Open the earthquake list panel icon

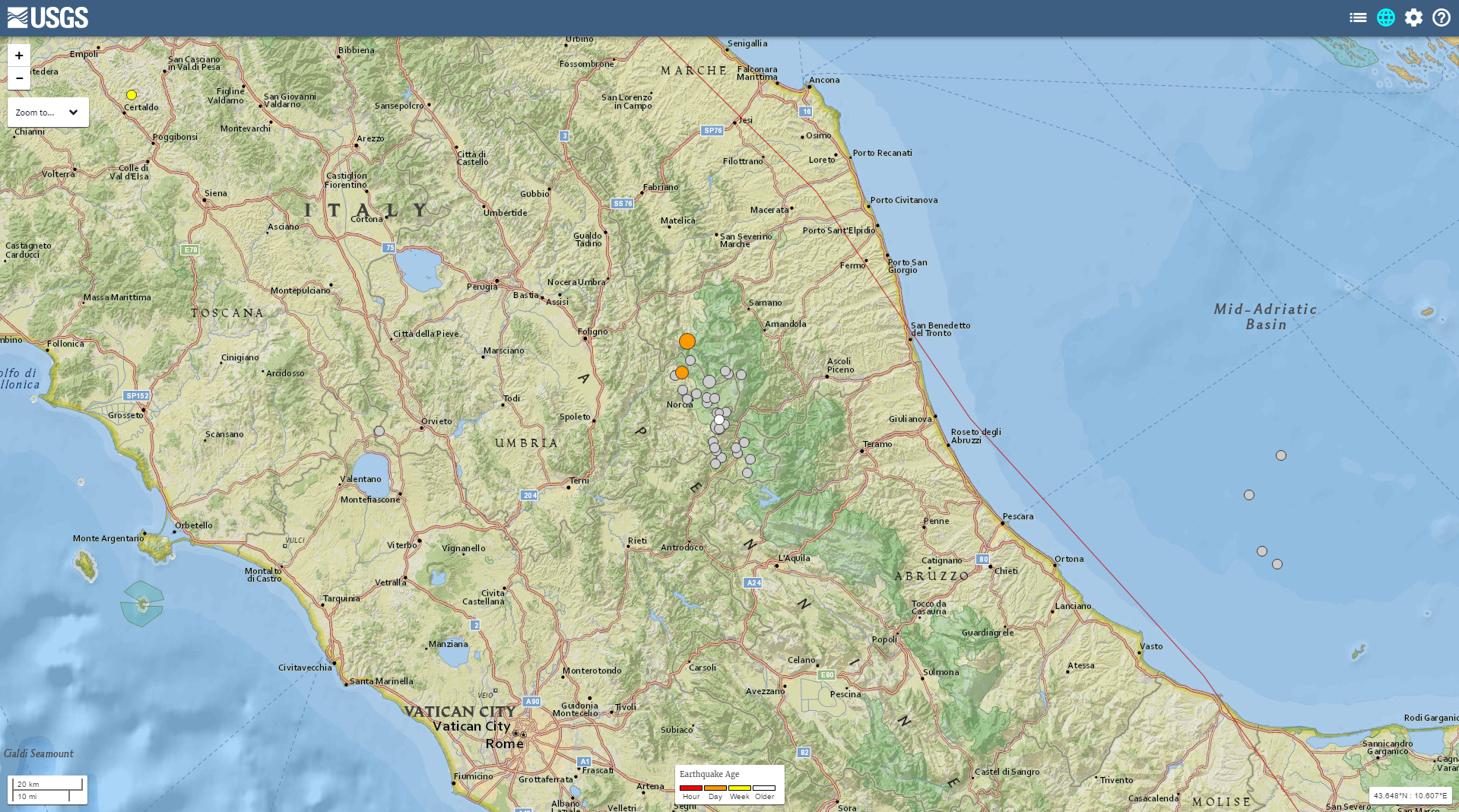click(x=1358, y=17)
